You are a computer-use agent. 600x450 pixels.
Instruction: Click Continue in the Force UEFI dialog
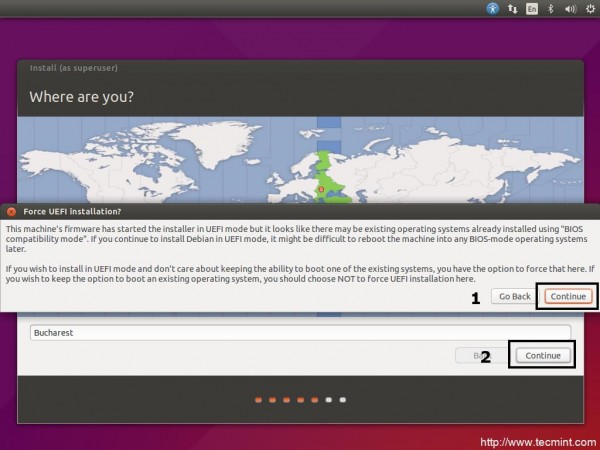pyautogui.click(x=568, y=296)
